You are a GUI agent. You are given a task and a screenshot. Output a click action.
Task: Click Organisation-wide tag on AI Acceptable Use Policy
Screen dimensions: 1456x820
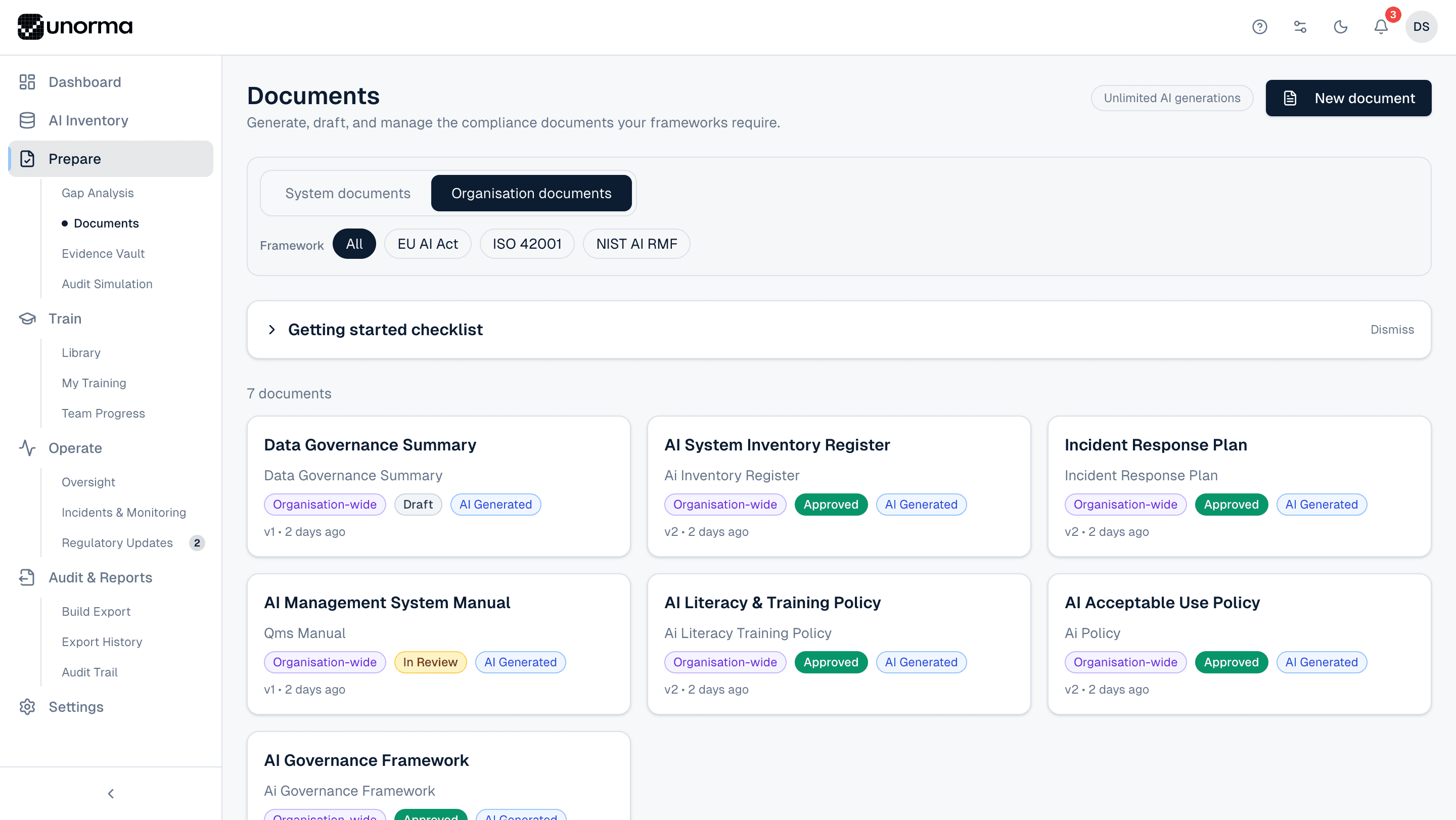pyautogui.click(x=1125, y=662)
